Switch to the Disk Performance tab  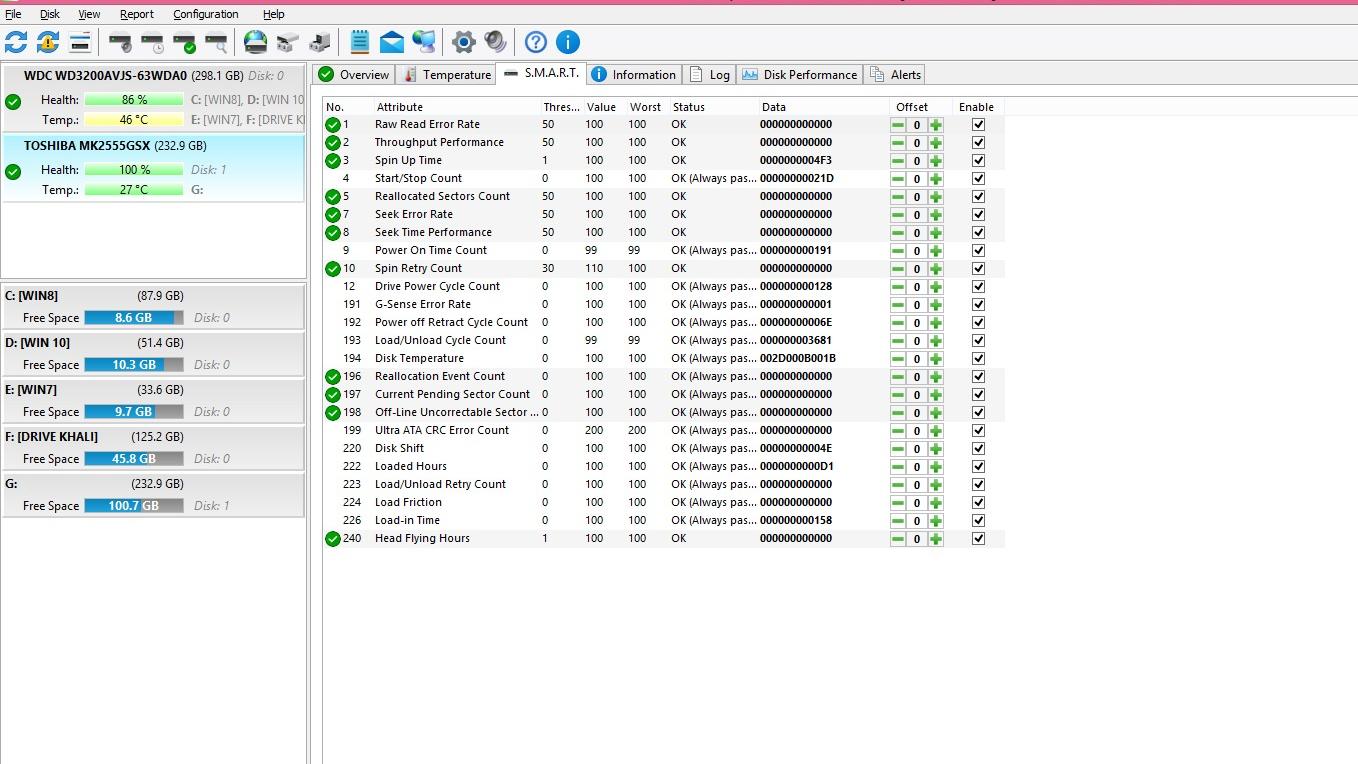pos(799,75)
